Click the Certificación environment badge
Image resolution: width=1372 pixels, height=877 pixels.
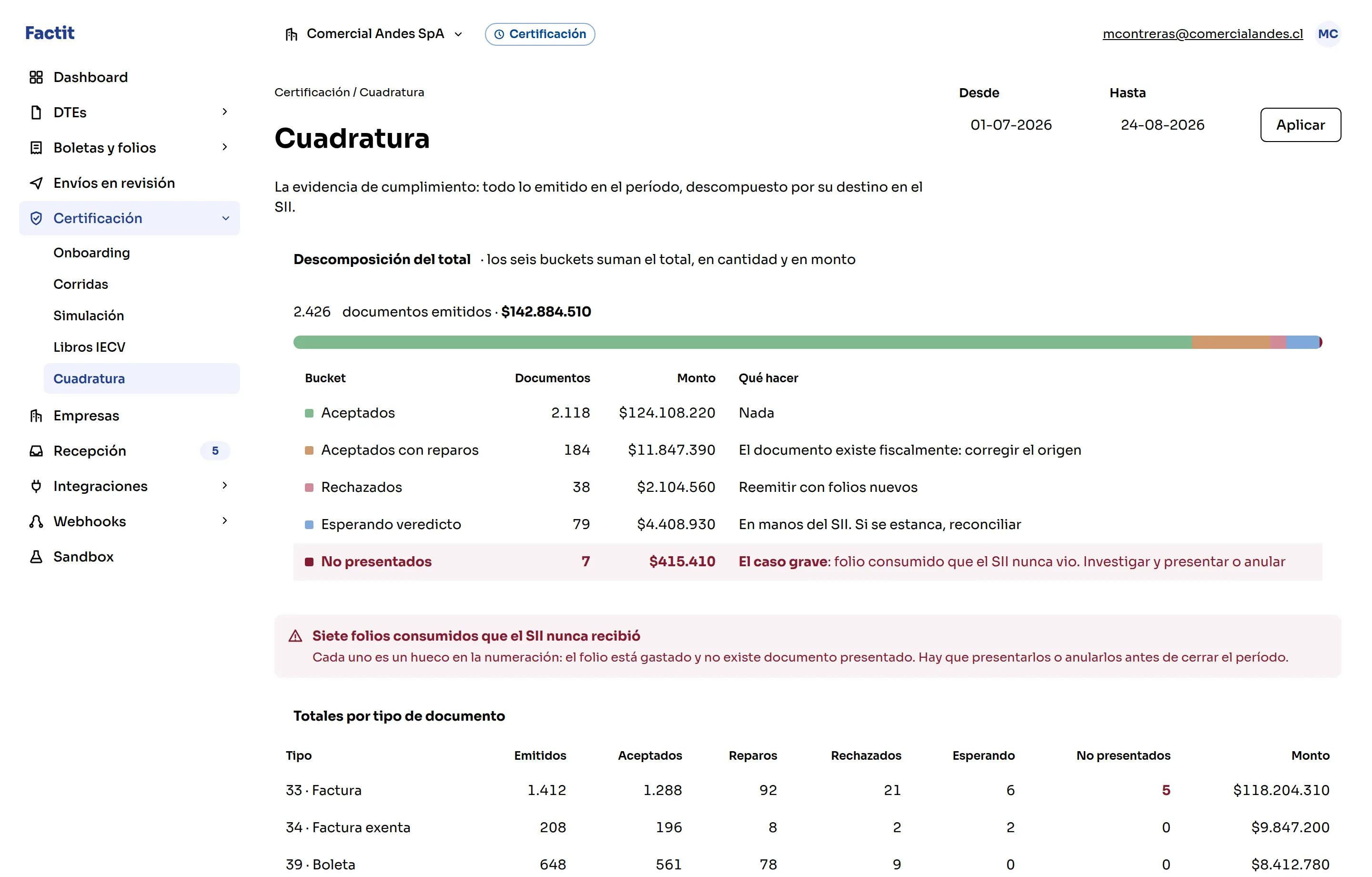click(540, 34)
